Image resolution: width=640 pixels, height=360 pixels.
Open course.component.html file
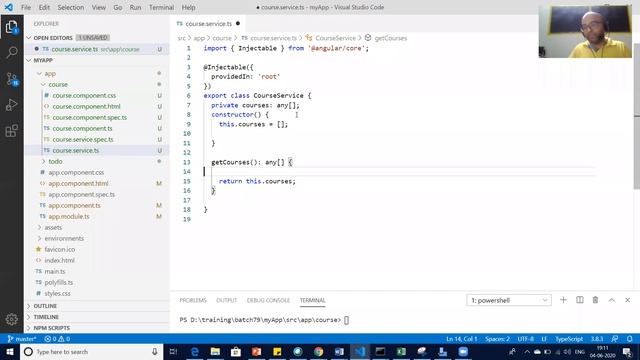tap(86, 106)
